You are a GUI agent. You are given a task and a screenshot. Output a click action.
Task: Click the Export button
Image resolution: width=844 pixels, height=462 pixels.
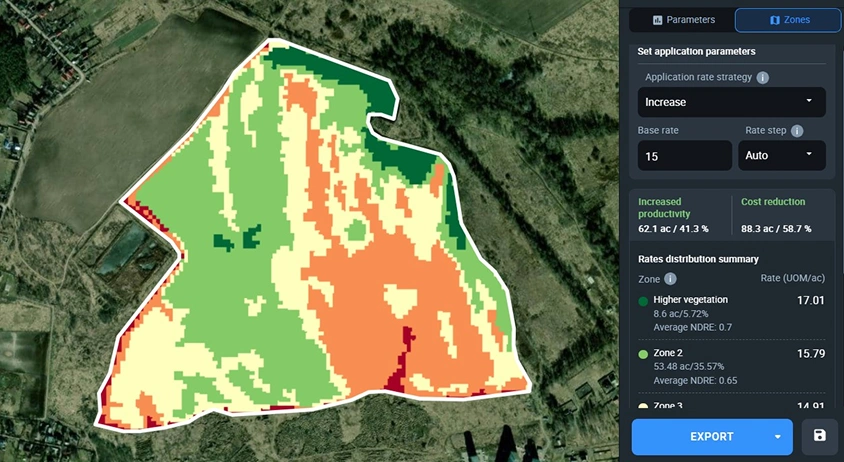[712, 437]
